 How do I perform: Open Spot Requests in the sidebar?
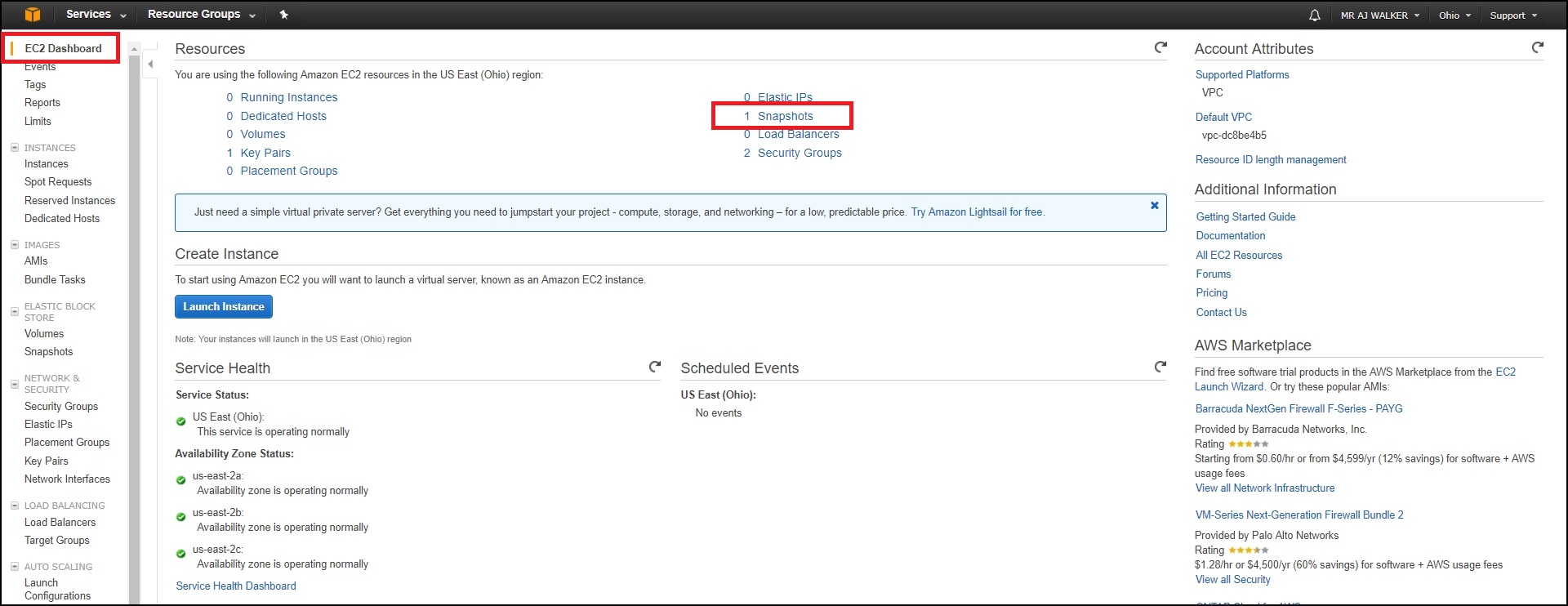point(58,182)
